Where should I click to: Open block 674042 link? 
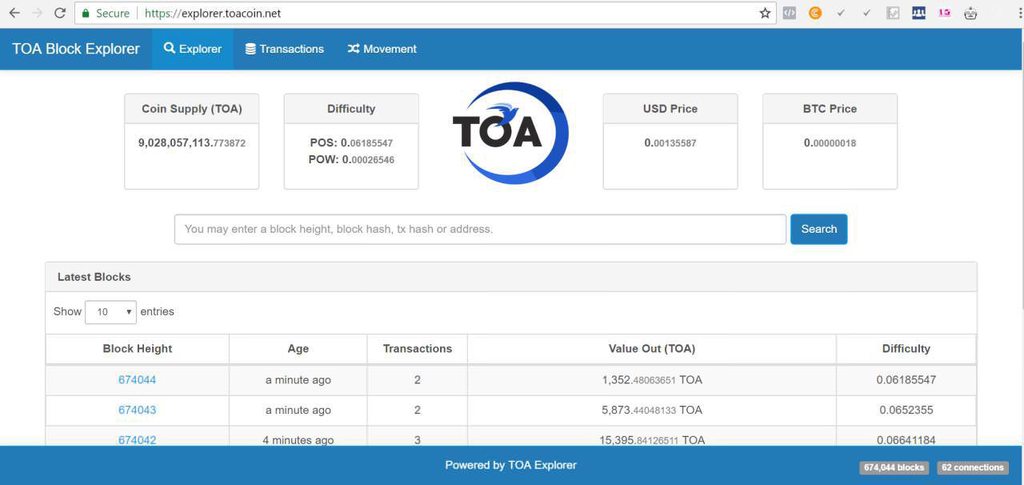tap(137, 440)
